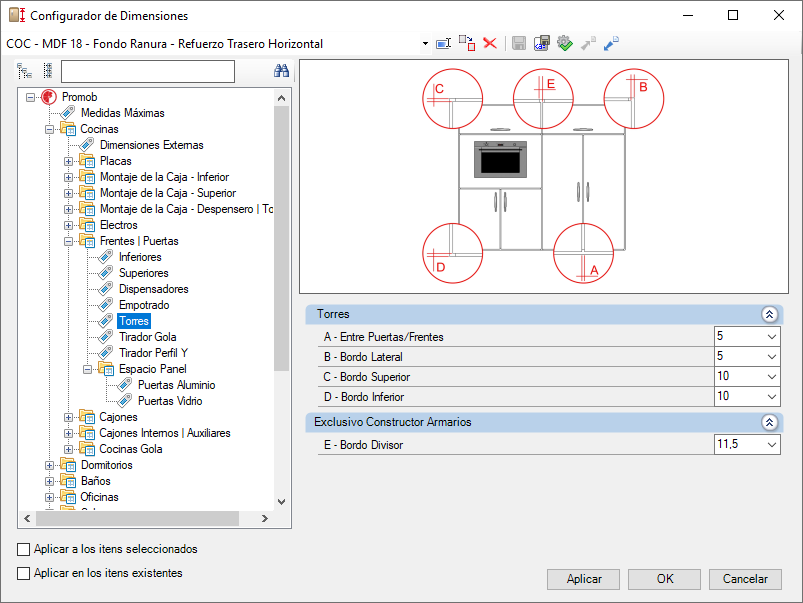Image resolution: width=803 pixels, height=603 pixels.
Task: Click the rename configuration icon
Action: point(443,44)
